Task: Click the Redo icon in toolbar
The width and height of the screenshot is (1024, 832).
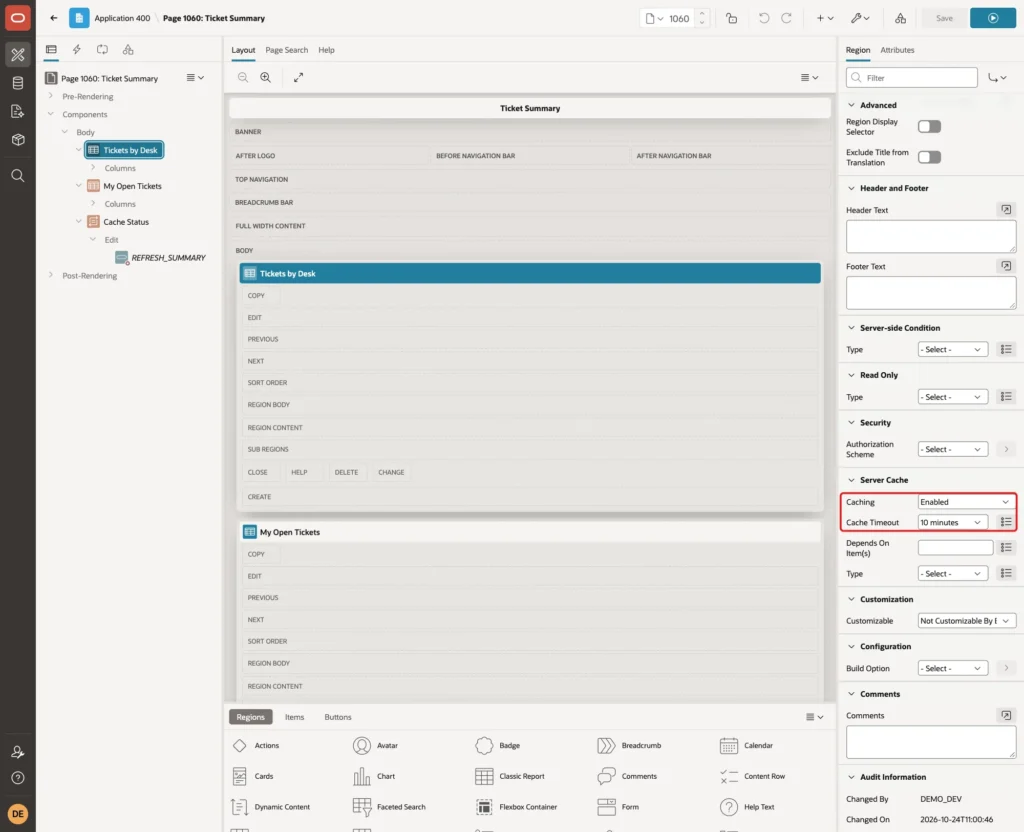Action: [x=786, y=18]
